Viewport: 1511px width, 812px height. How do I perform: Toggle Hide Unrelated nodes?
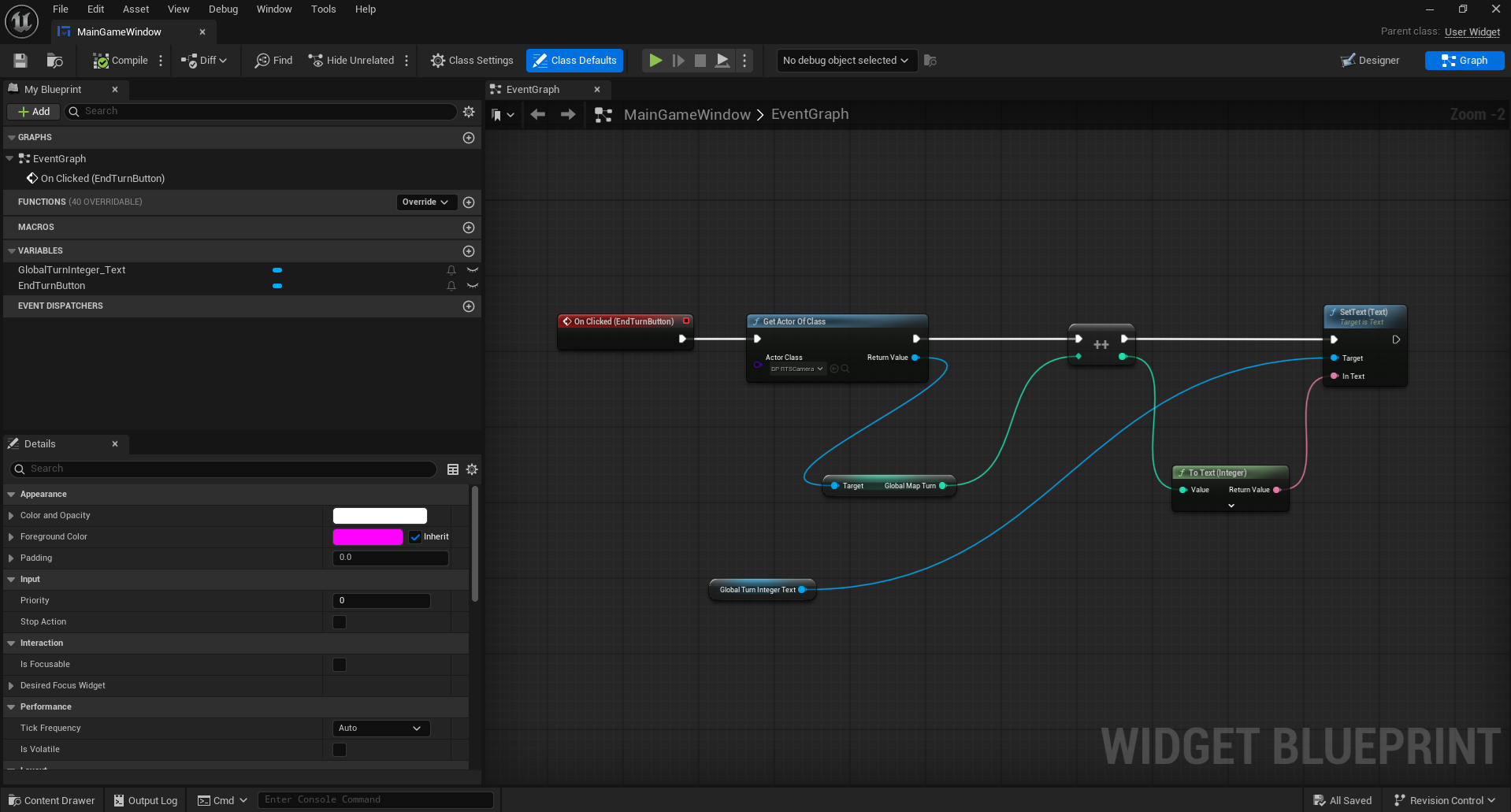pyautogui.click(x=351, y=61)
